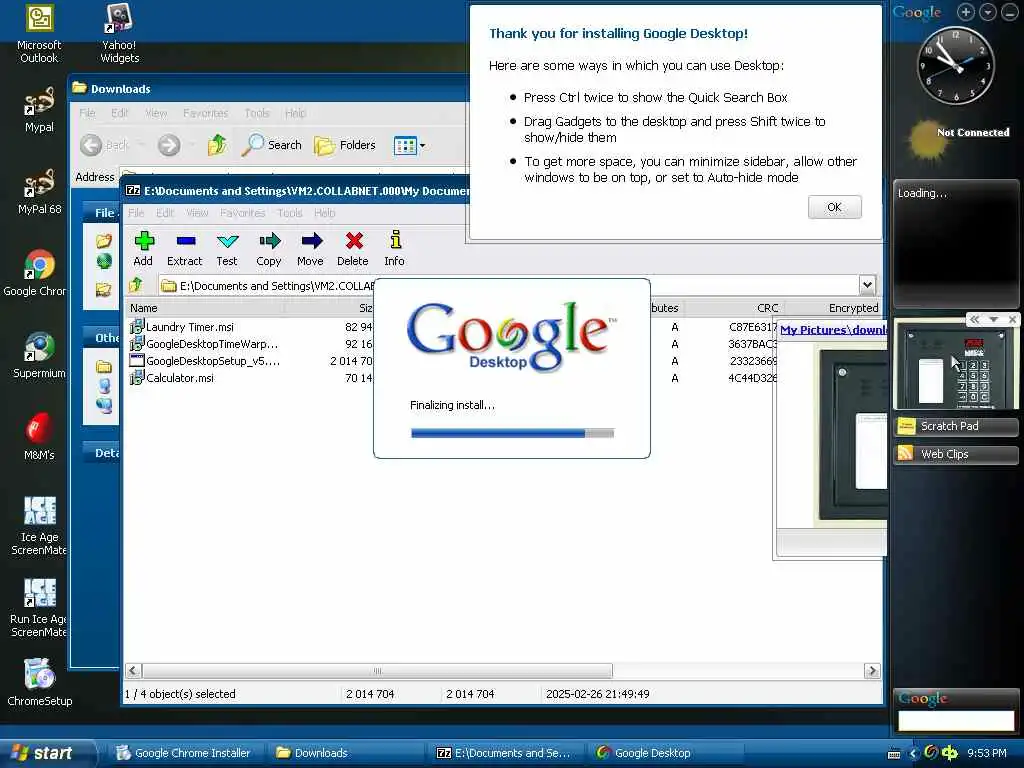Open the Favorites menu in Downloads window

tap(206, 113)
